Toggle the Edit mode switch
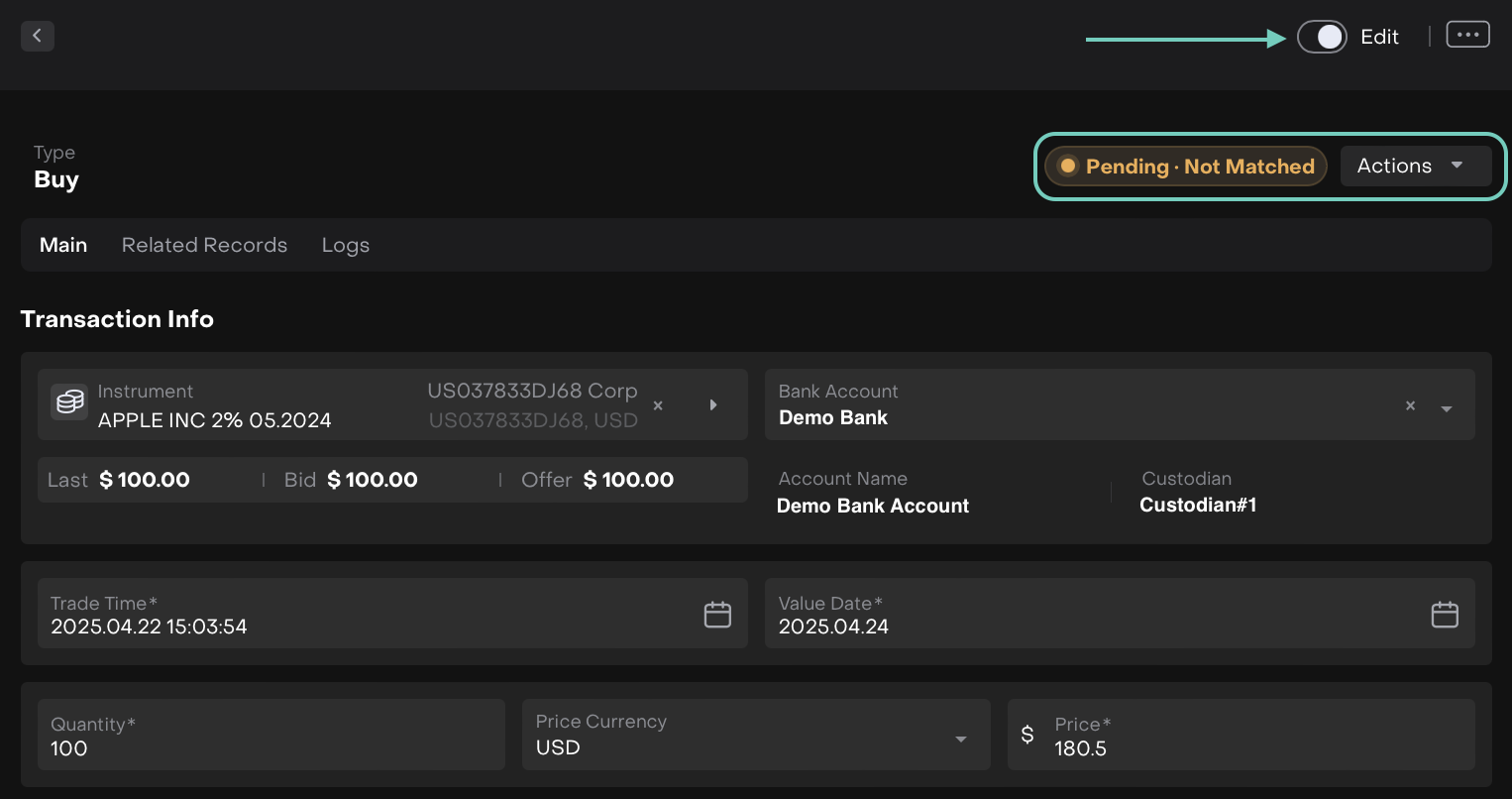 pyautogui.click(x=1322, y=38)
